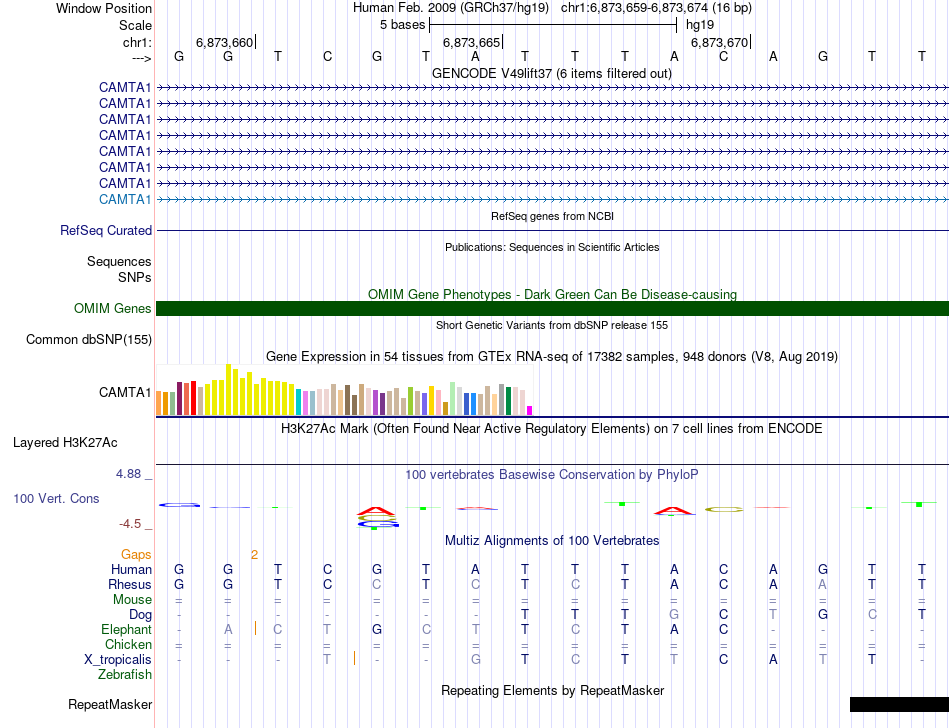Viewport: 950px width, 728px height.
Task: Click the dark green OMIM gene bar
Action: point(552,308)
